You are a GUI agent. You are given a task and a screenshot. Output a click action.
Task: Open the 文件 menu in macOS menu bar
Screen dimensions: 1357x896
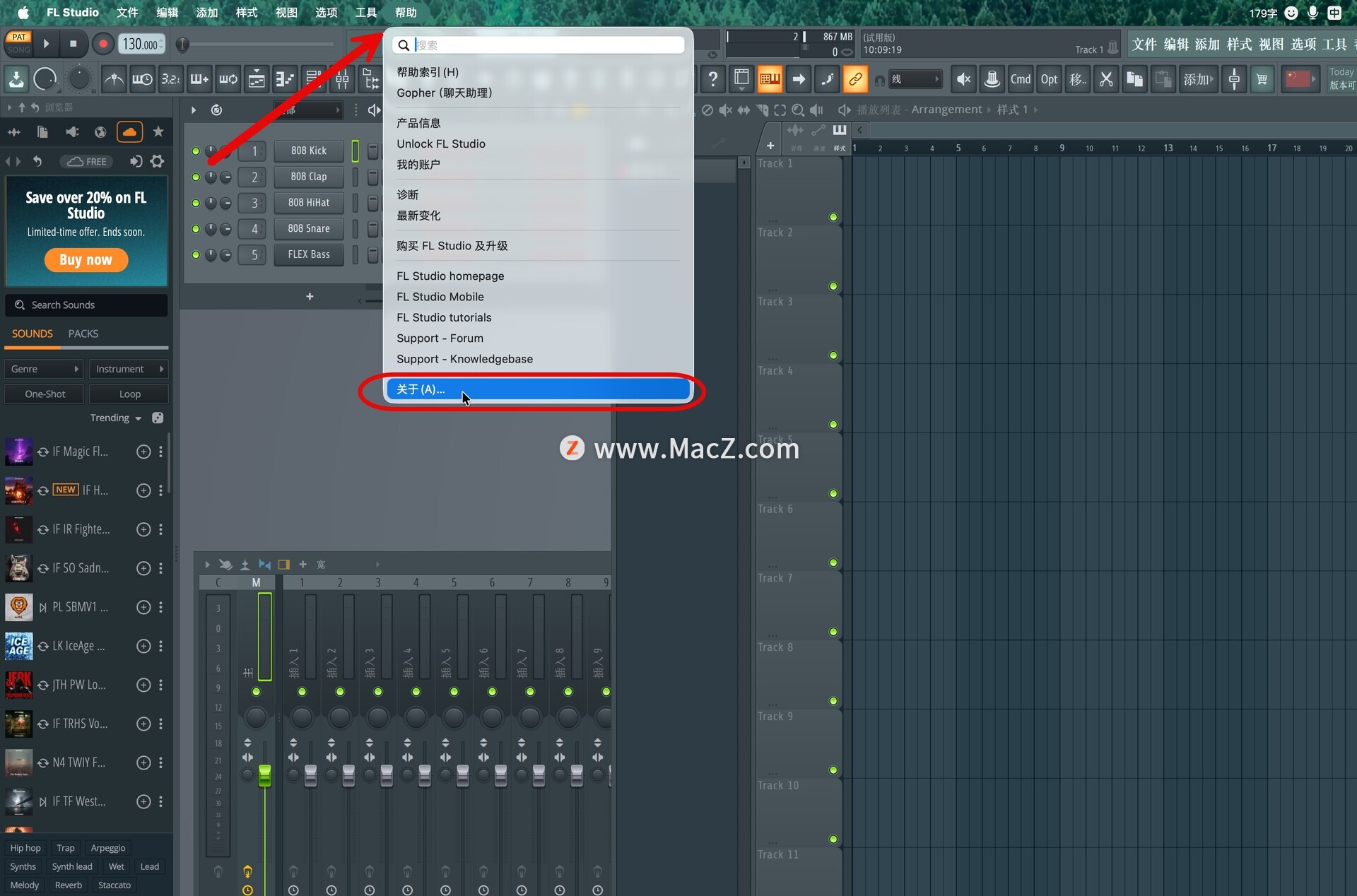[x=127, y=13]
